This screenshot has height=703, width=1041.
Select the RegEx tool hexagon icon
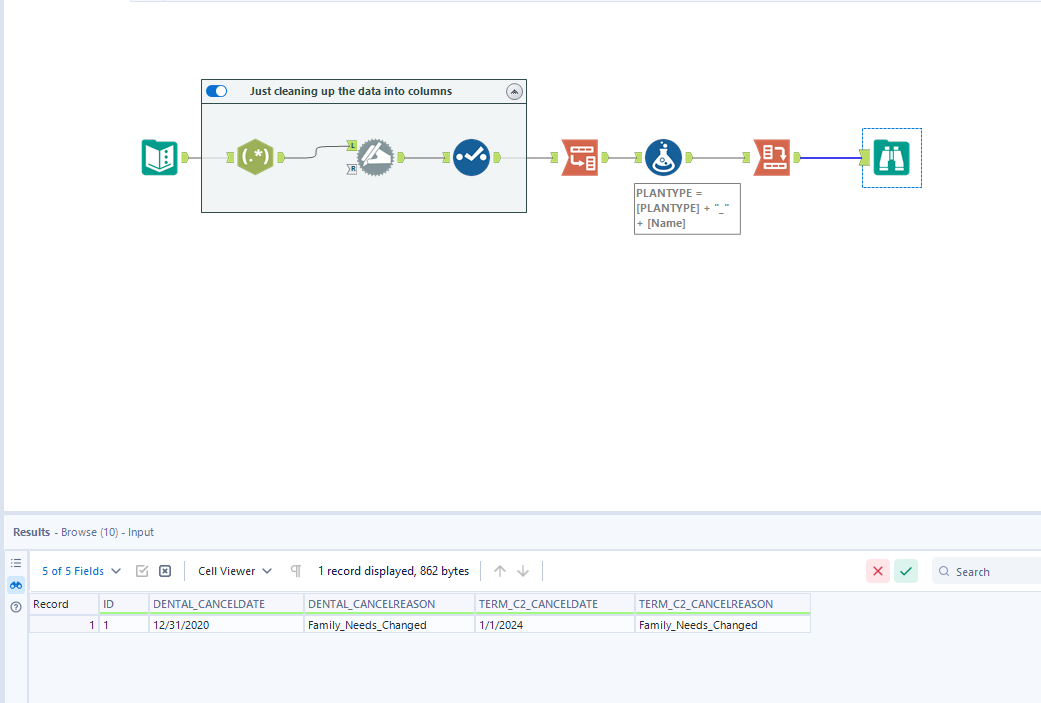(255, 157)
